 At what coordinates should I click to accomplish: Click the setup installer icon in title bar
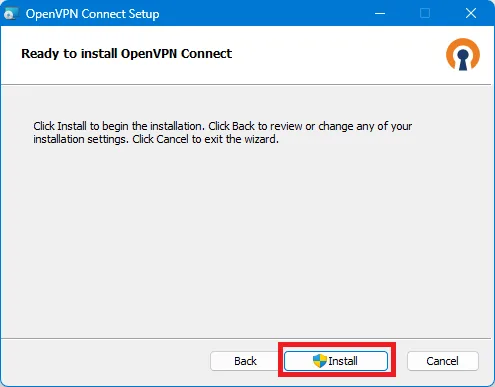point(11,14)
